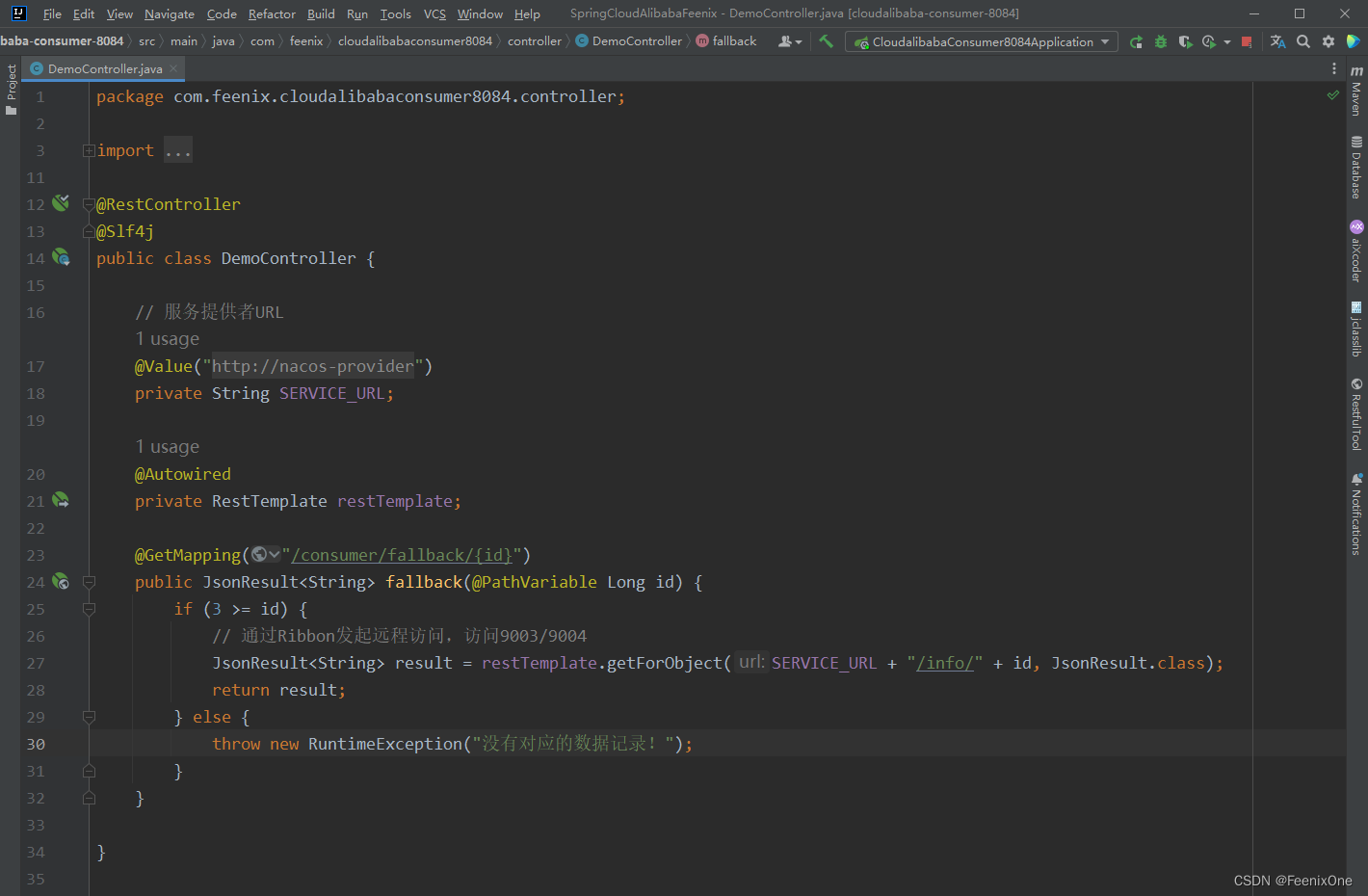Click the fold end marker on line 31
The image size is (1368, 896).
(x=89, y=771)
